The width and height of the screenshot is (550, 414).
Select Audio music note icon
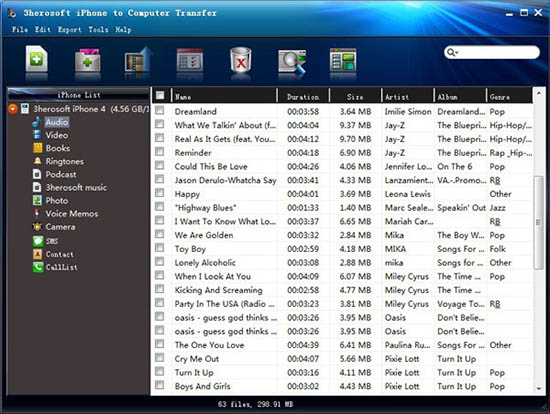point(36,122)
